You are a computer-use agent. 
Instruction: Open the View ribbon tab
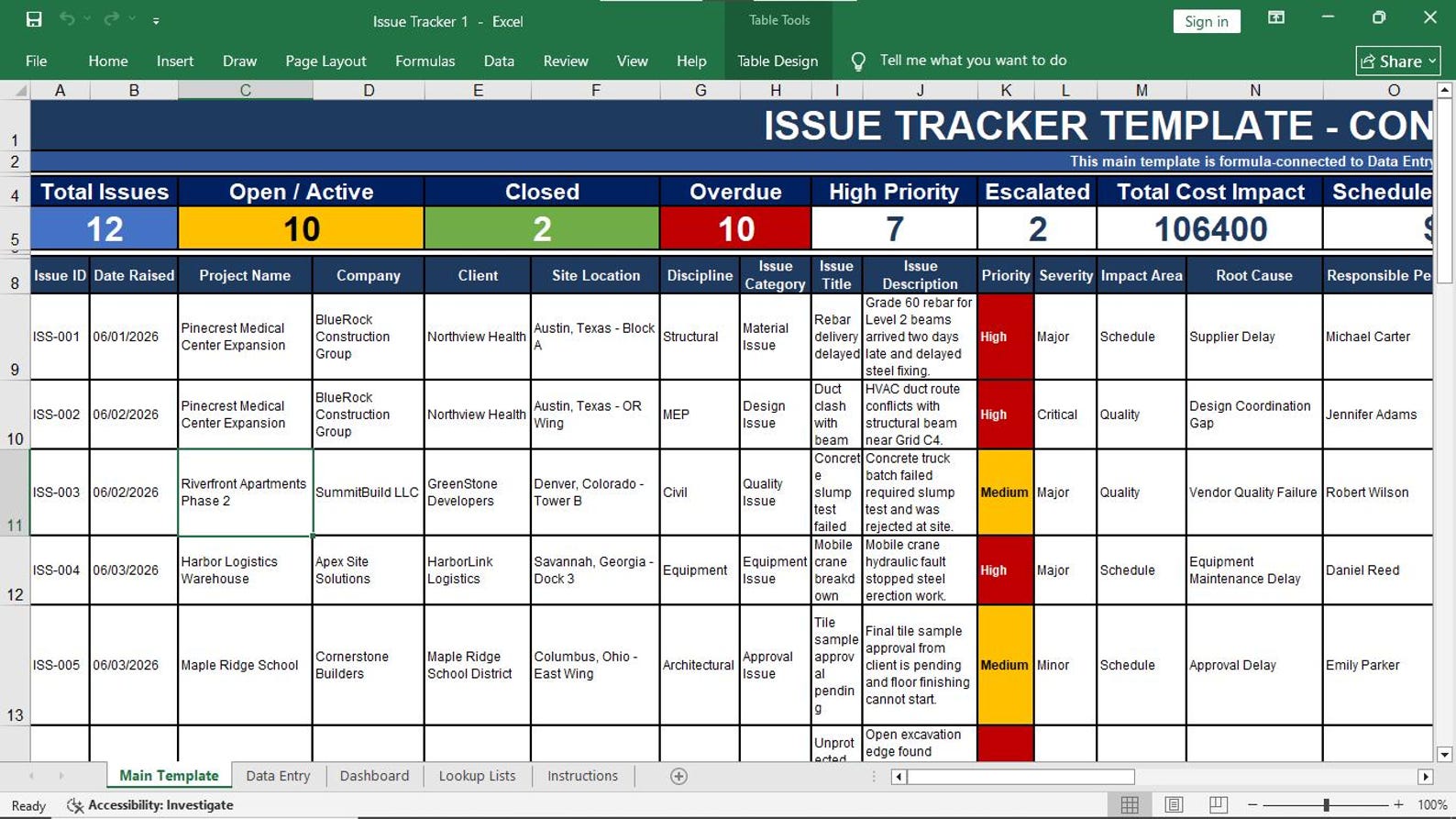(x=632, y=61)
